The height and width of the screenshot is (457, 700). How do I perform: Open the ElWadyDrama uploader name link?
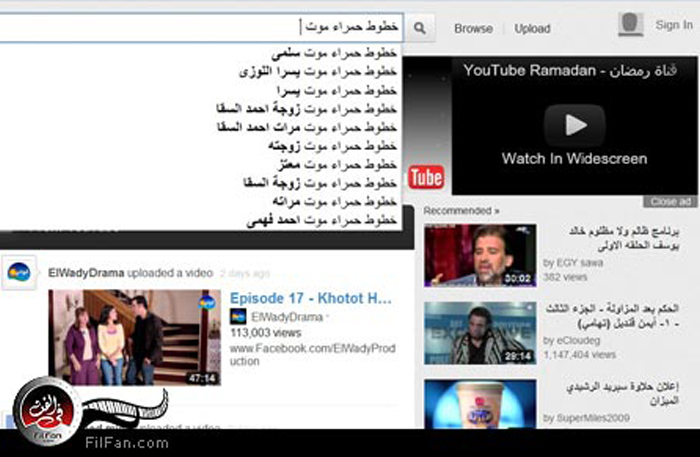pos(86,273)
